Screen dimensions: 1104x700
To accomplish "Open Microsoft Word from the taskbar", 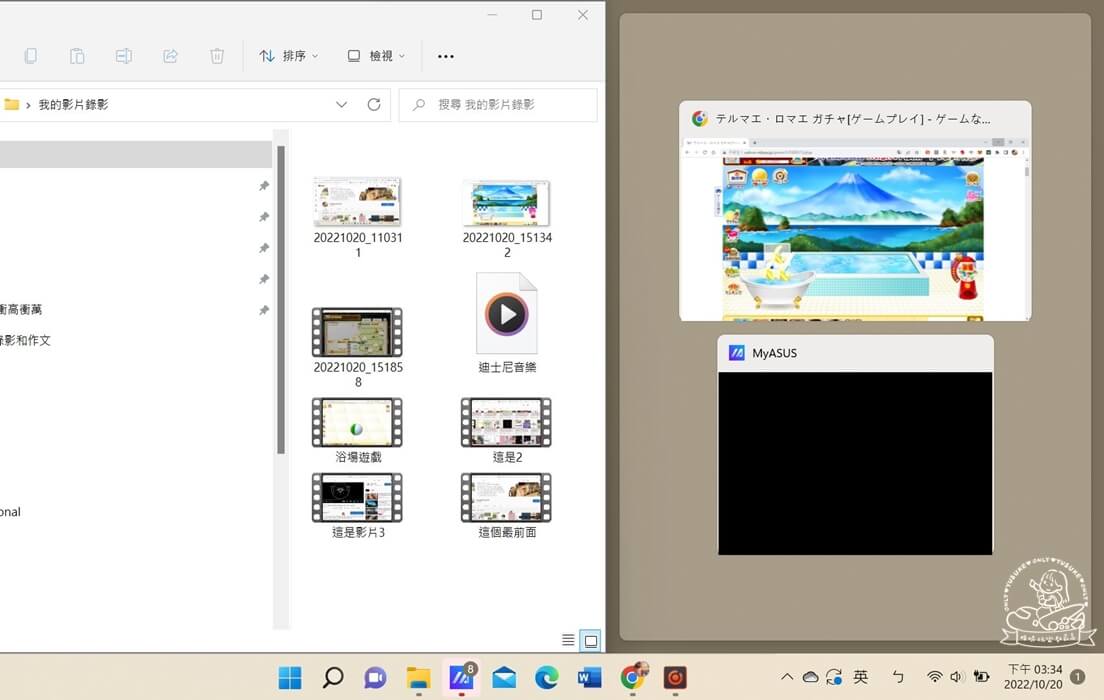I will point(588,677).
